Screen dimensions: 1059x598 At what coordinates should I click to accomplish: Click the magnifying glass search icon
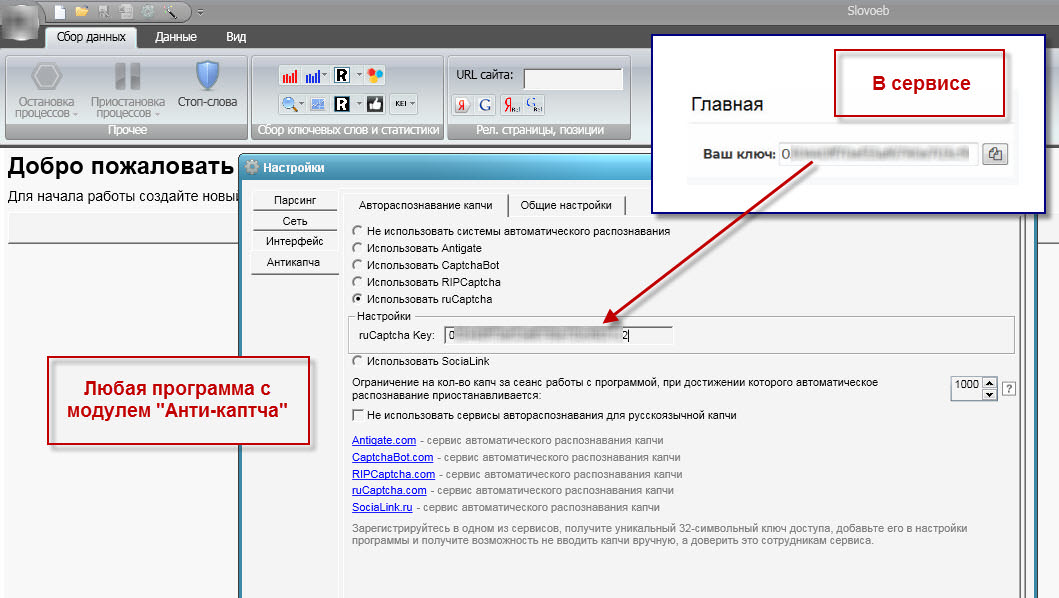(x=289, y=104)
